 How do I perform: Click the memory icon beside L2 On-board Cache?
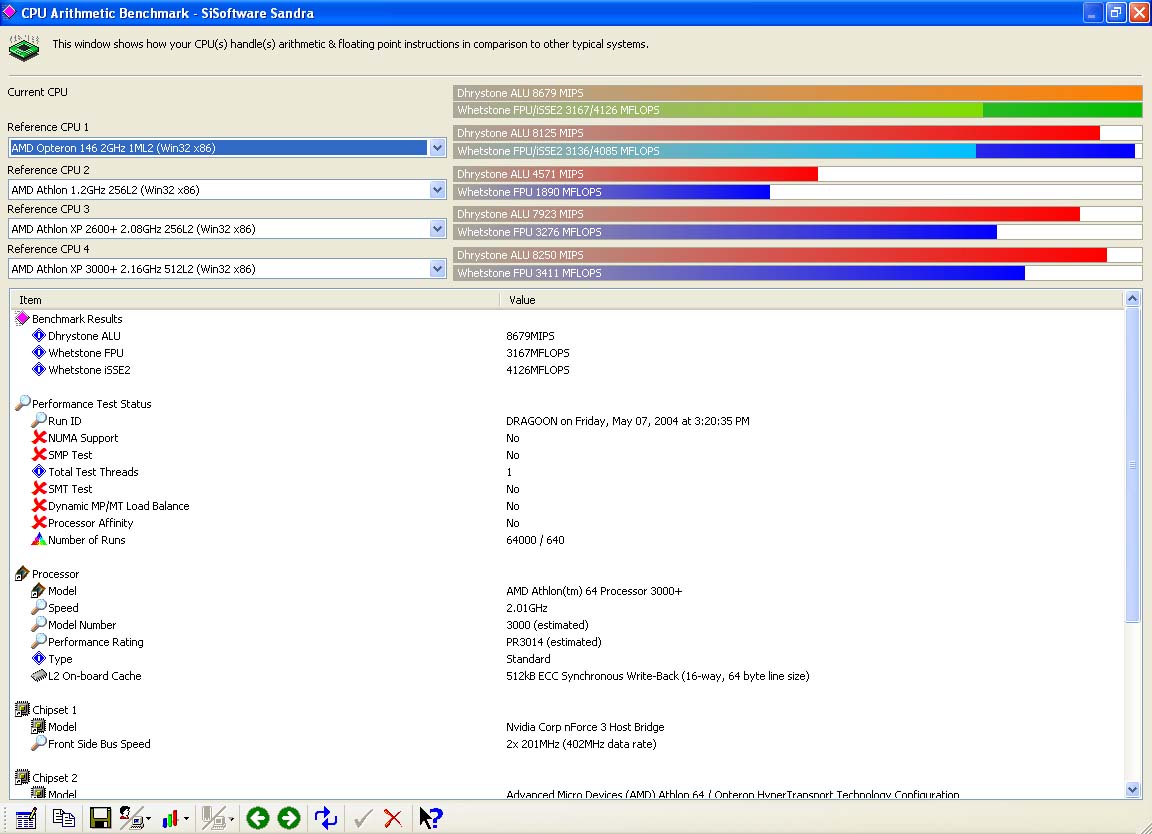(x=39, y=675)
